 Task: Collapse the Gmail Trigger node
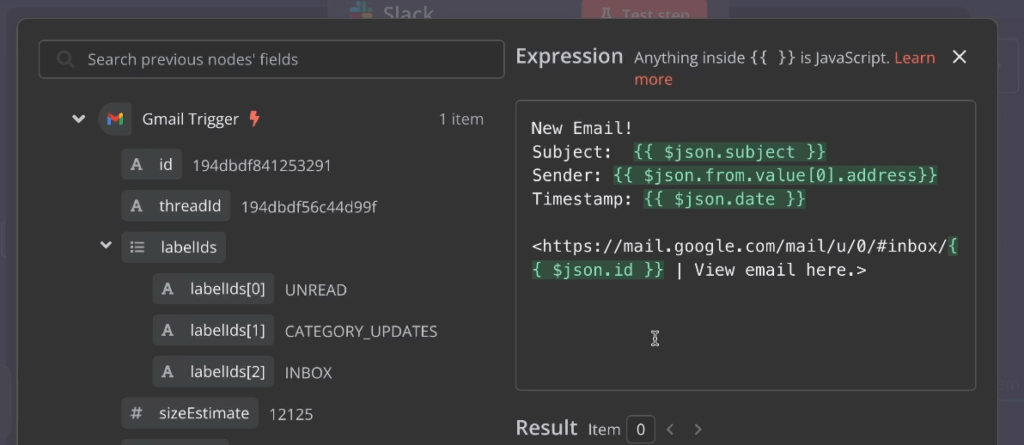(x=79, y=119)
